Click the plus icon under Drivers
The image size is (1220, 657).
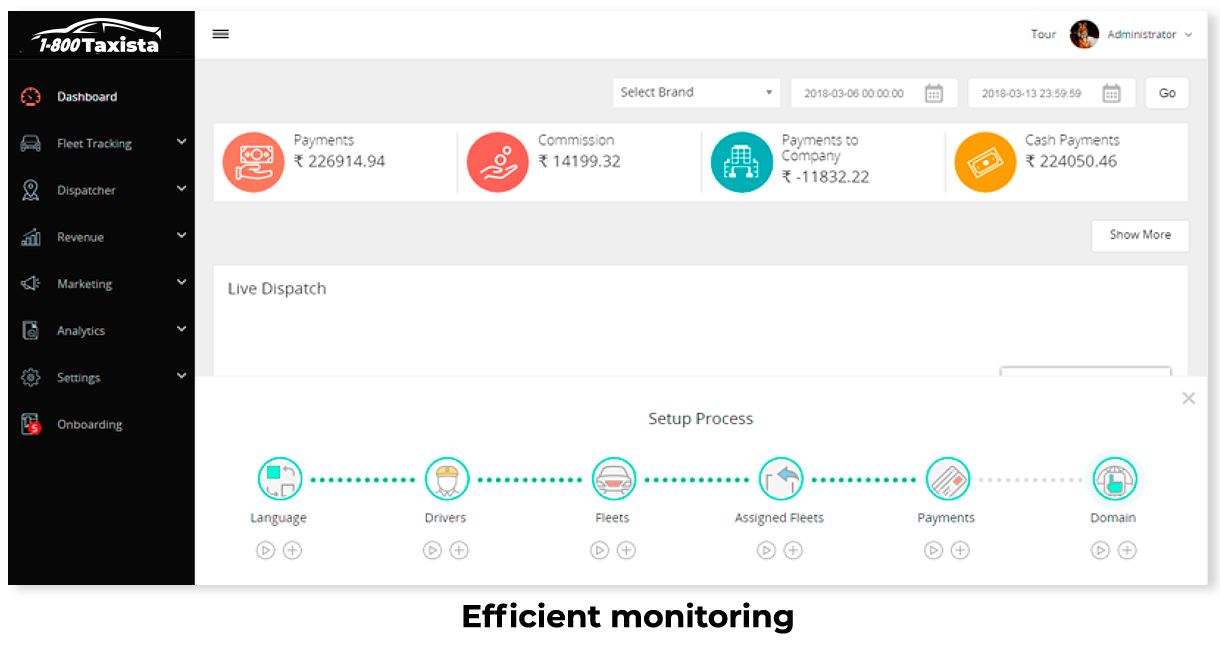459,550
